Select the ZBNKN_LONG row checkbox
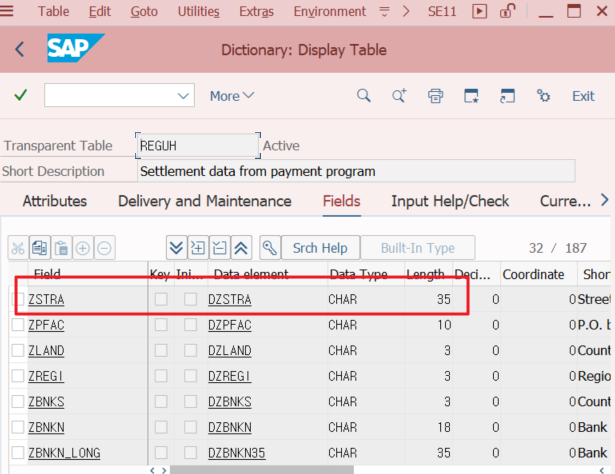 click(x=18, y=452)
